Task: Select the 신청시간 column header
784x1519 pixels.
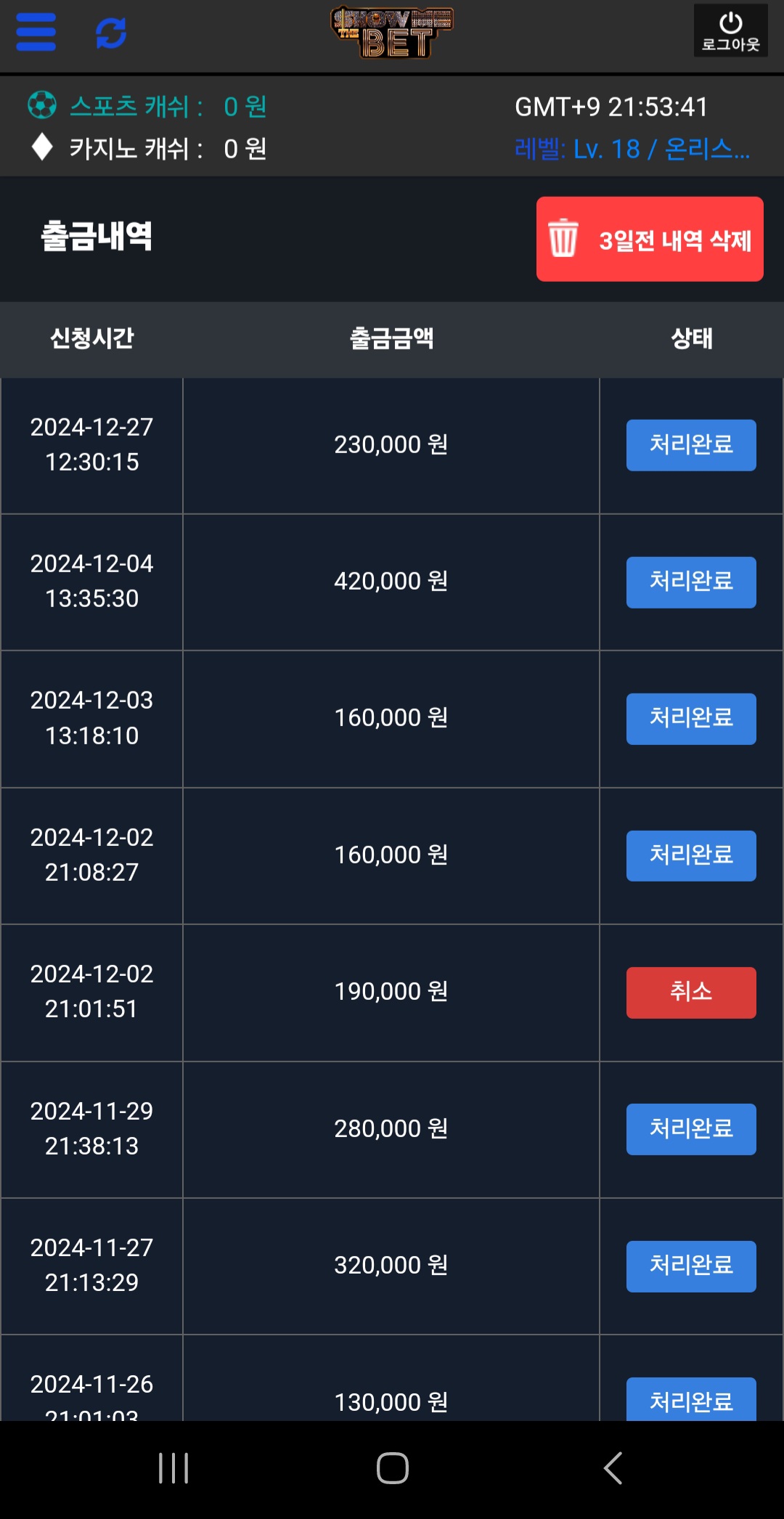Action: 92,338
